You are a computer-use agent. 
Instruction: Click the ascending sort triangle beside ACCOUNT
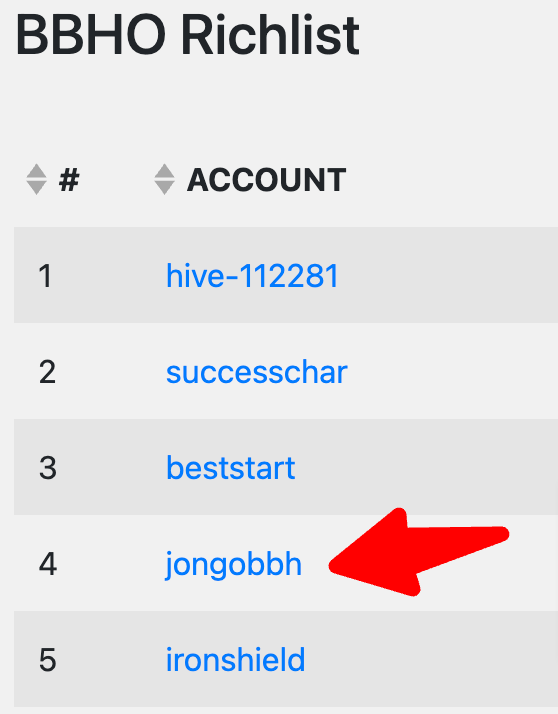[164, 171]
